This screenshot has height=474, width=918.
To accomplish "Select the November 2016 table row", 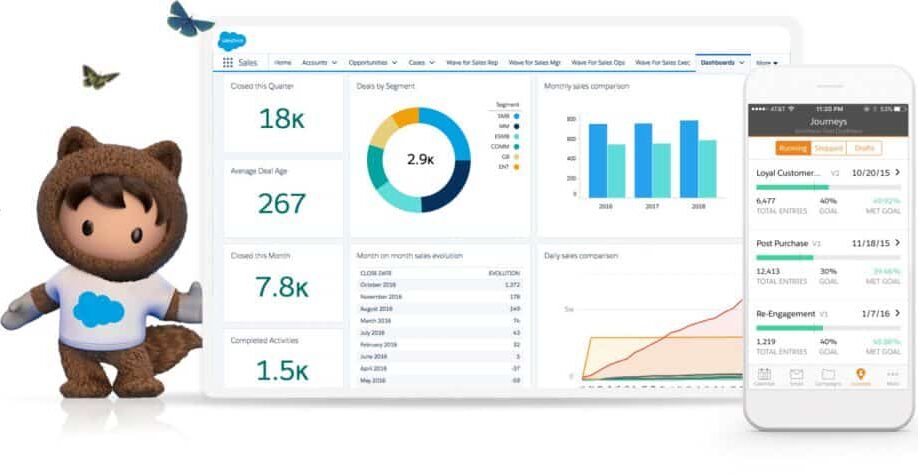I will click(440, 297).
